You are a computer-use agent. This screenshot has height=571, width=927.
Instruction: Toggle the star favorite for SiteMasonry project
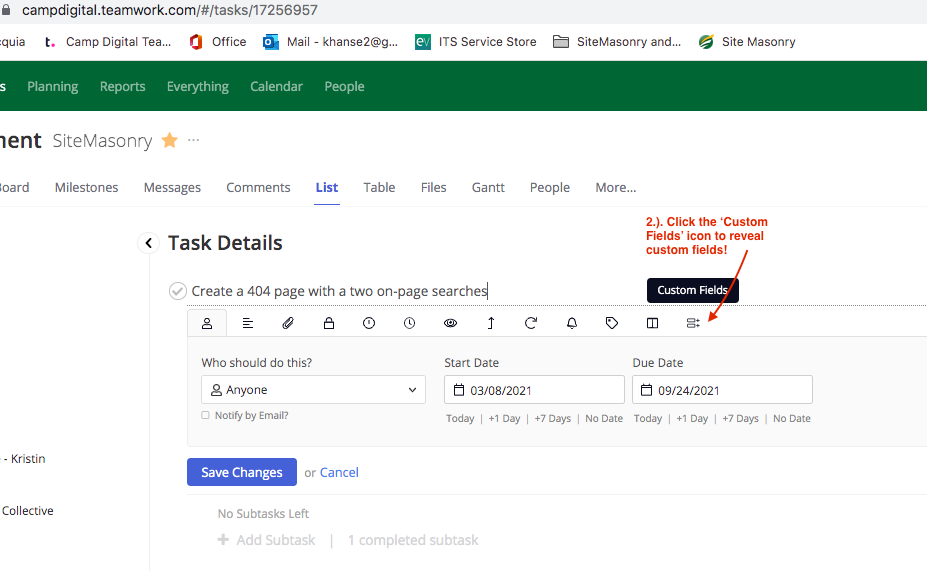tap(170, 141)
